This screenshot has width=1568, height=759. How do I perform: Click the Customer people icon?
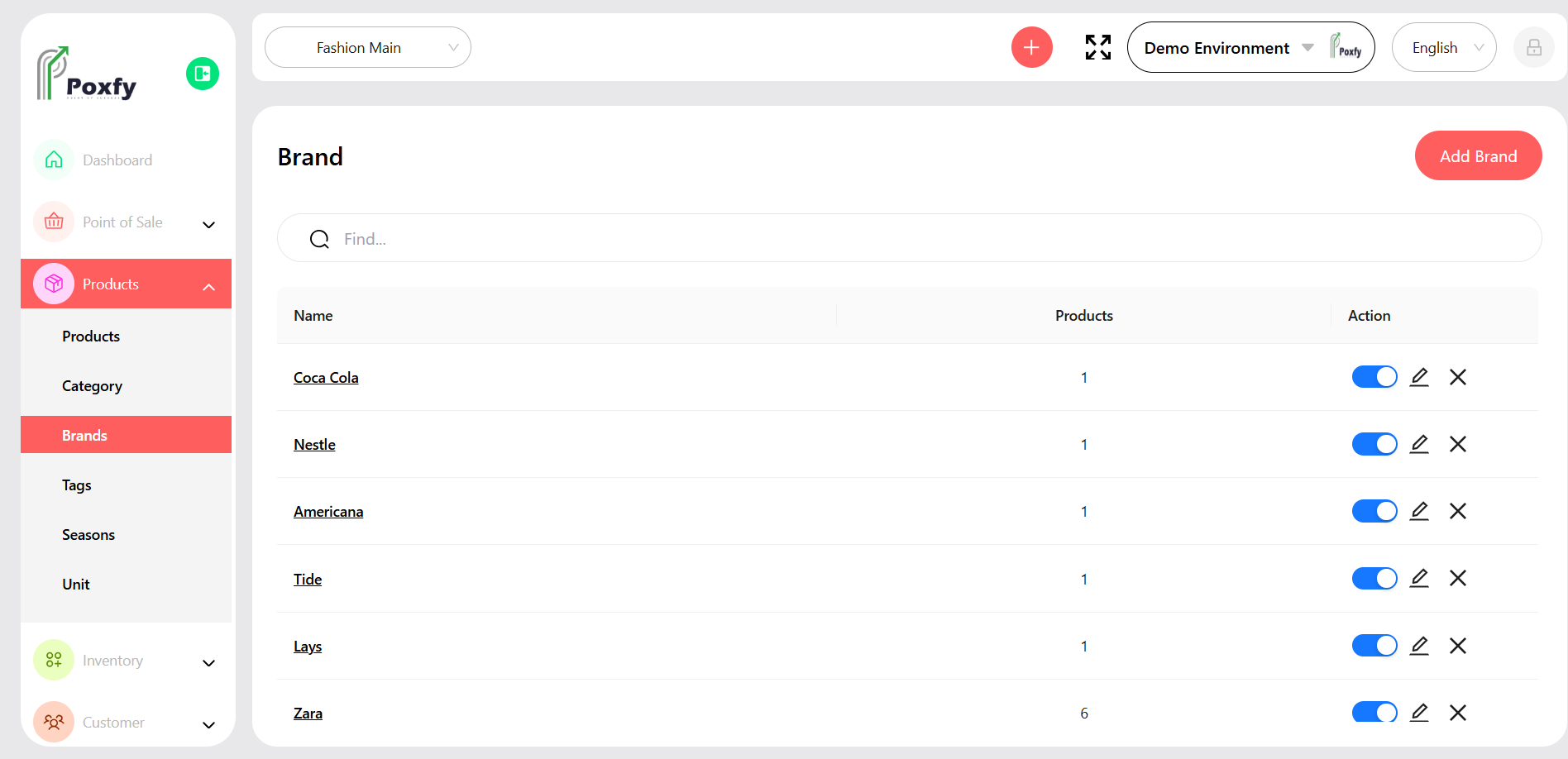(54, 722)
